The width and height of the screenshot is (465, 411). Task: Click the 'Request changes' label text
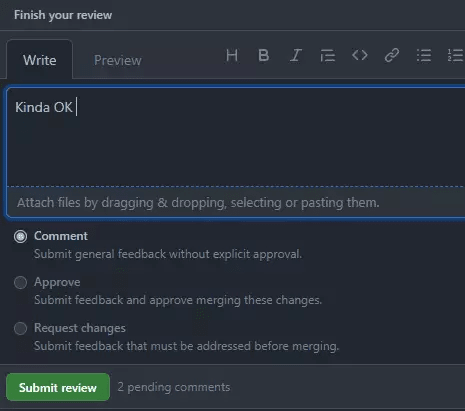coord(80,328)
